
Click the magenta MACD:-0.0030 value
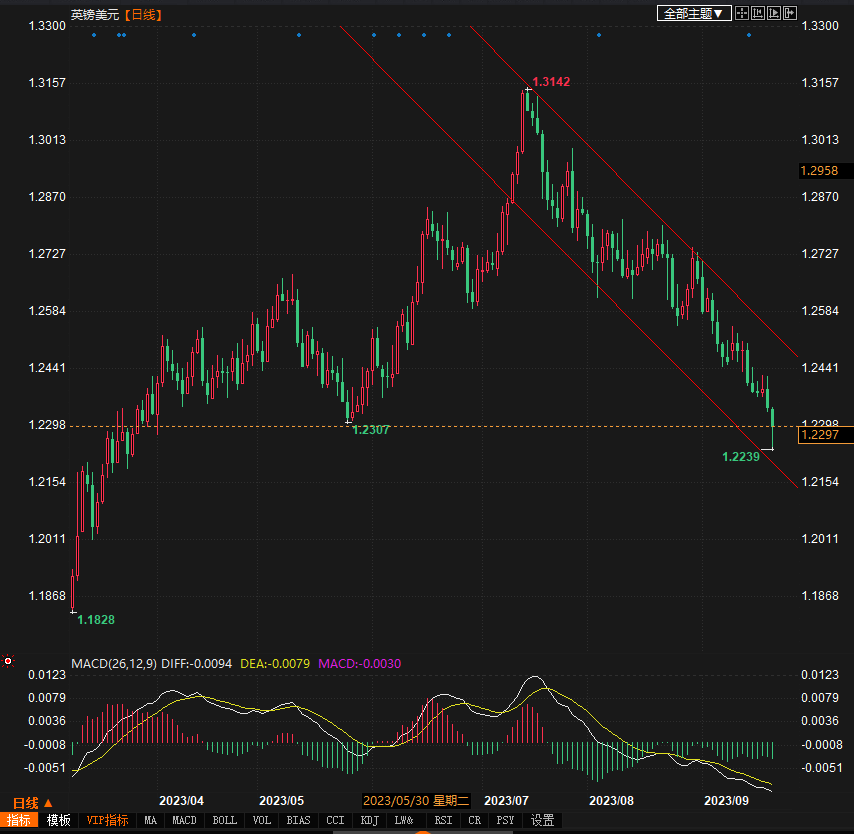(x=359, y=663)
